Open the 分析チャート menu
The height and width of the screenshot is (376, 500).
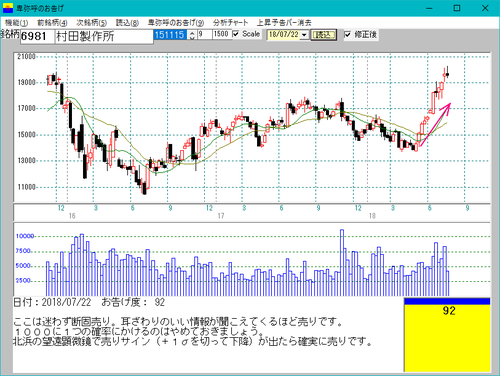coord(231,23)
